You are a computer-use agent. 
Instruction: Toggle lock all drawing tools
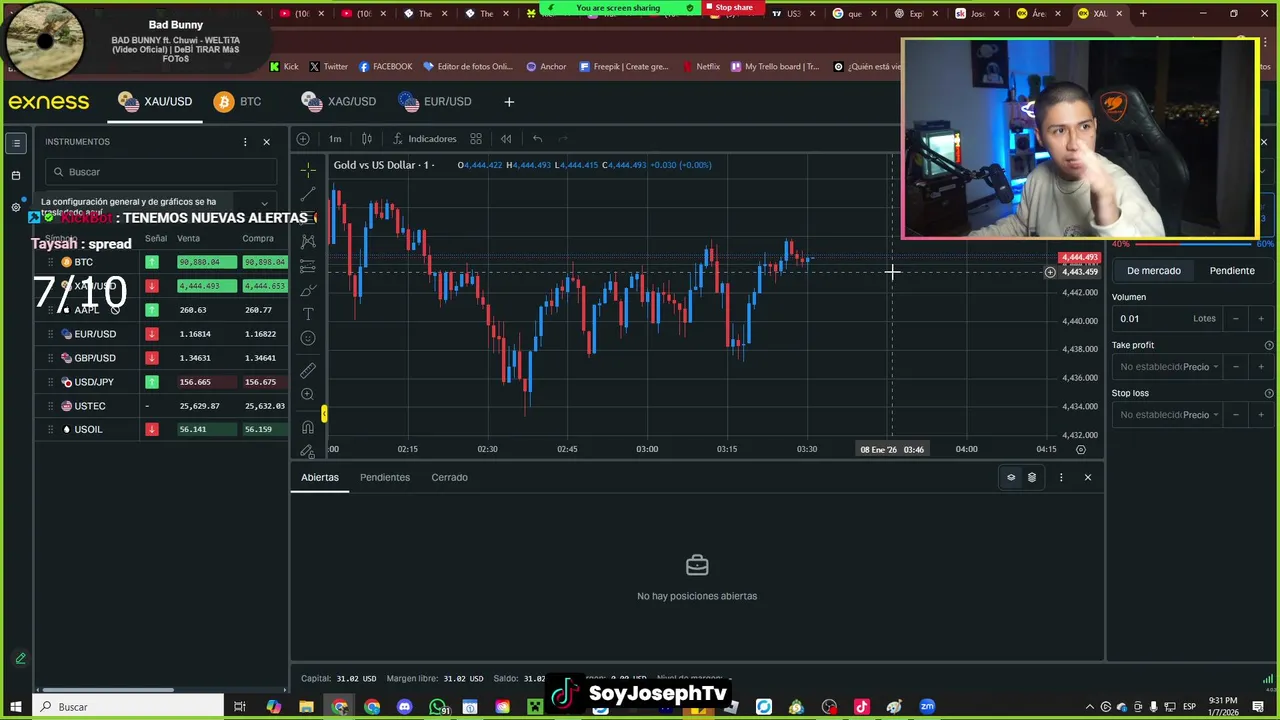(308, 451)
